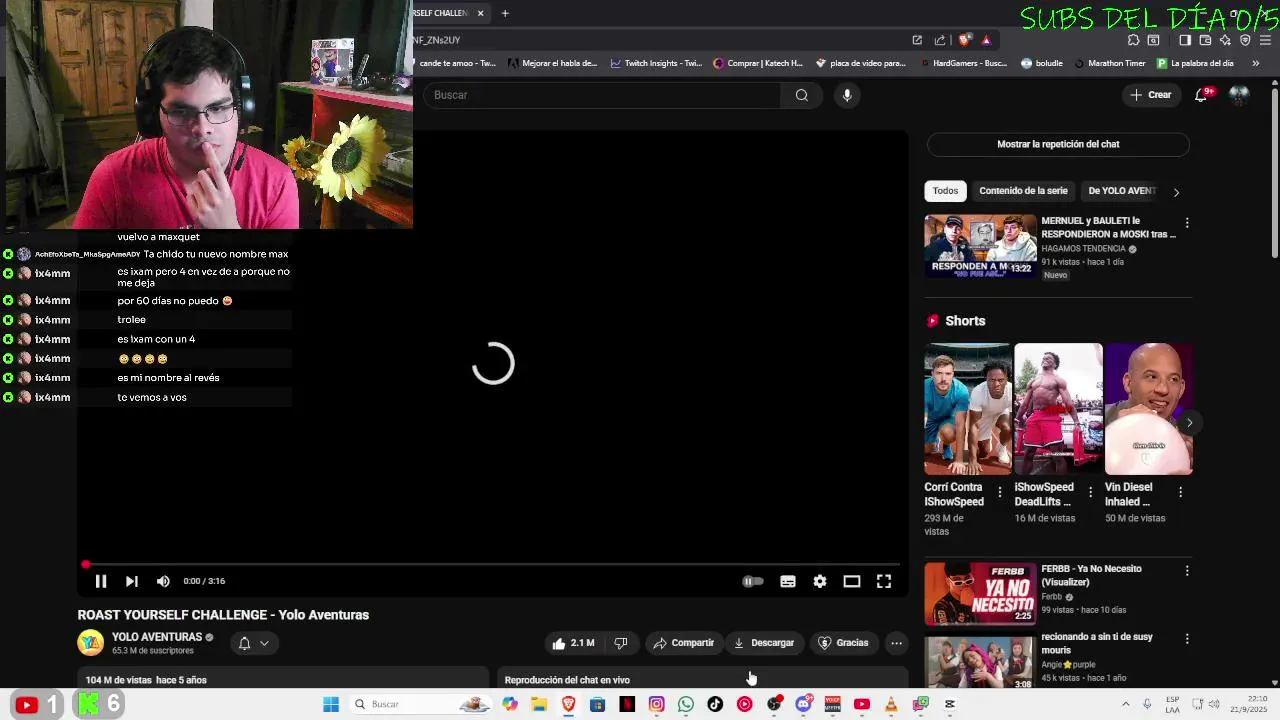Open options for recionando a sin ti video
Viewport: 1280px width, 720px height.
pyautogui.click(x=1187, y=639)
